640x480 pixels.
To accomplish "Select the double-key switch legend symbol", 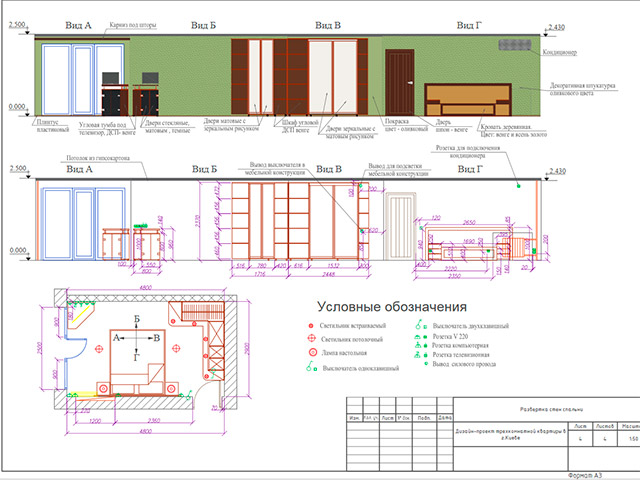I will tap(420, 325).
